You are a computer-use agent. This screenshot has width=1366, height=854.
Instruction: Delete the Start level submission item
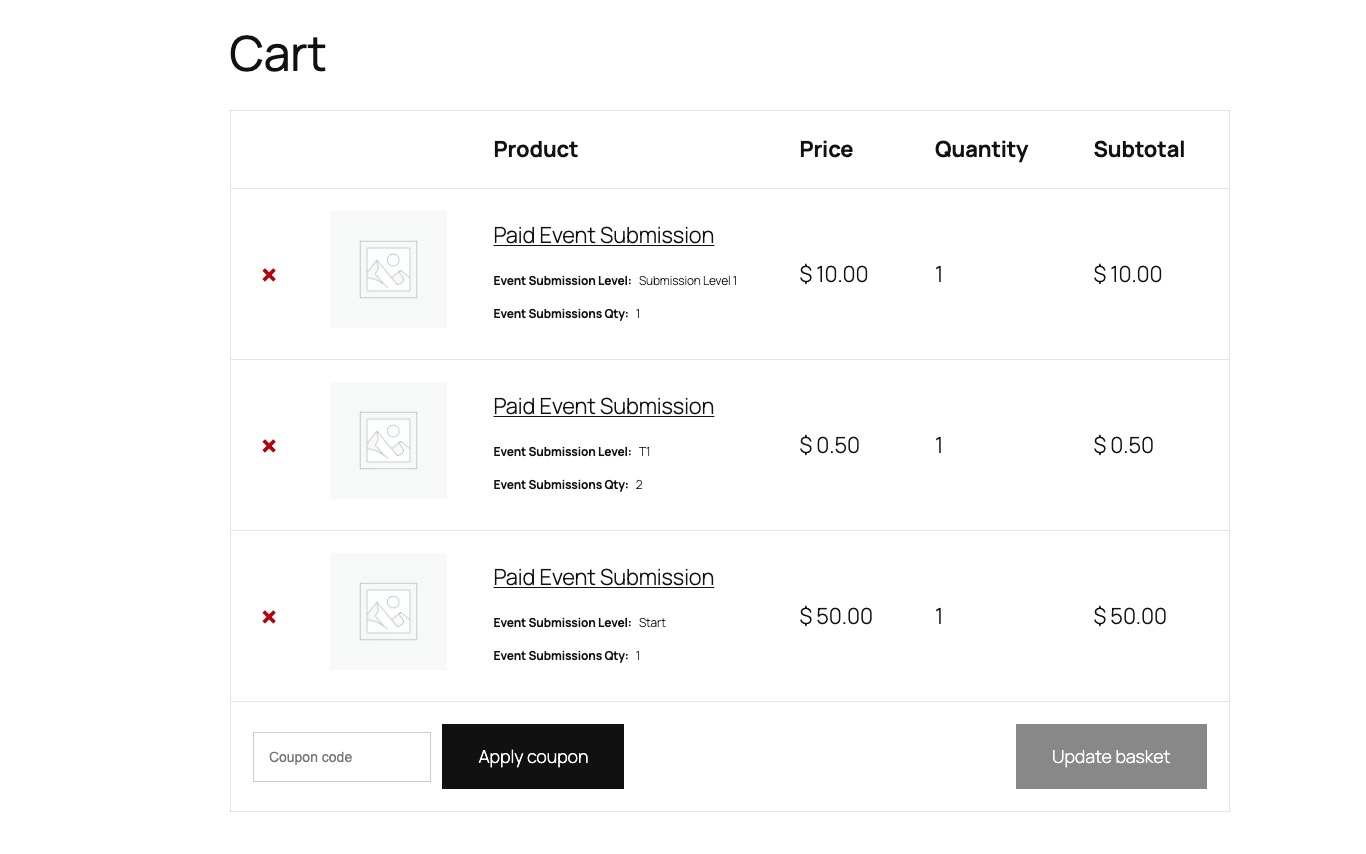point(269,617)
